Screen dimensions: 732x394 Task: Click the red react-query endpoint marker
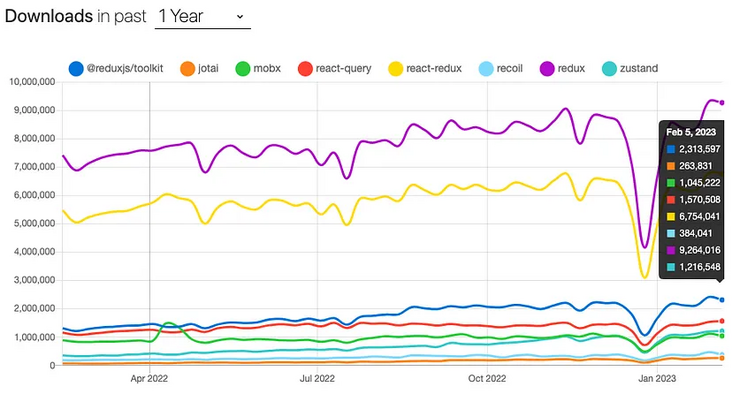(x=722, y=321)
